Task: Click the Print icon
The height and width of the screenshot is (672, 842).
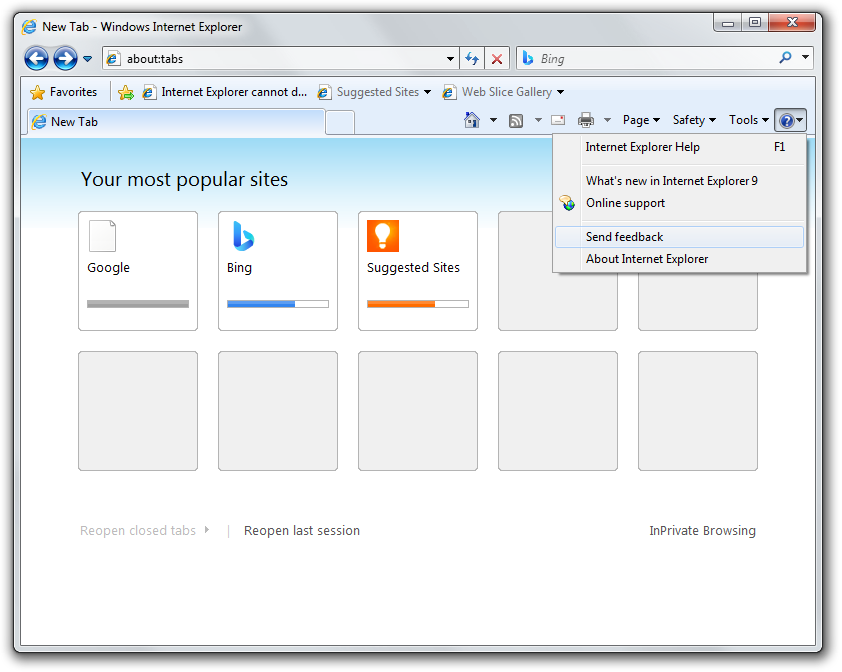Action: point(586,120)
